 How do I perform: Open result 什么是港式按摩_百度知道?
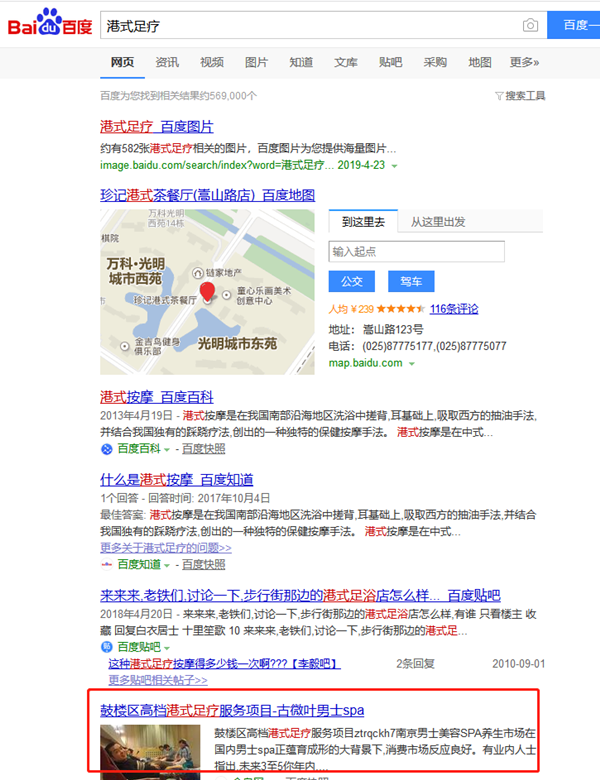177,480
